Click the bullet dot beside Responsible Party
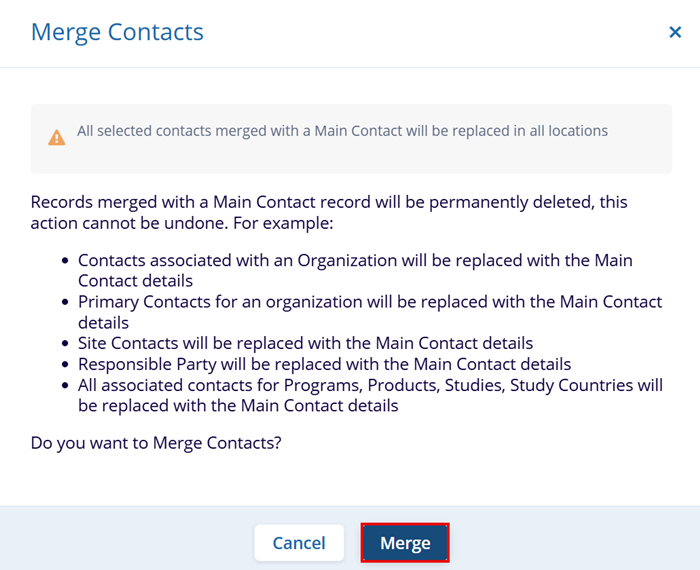The height and width of the screenshot is (570, 700). (66, 365)
